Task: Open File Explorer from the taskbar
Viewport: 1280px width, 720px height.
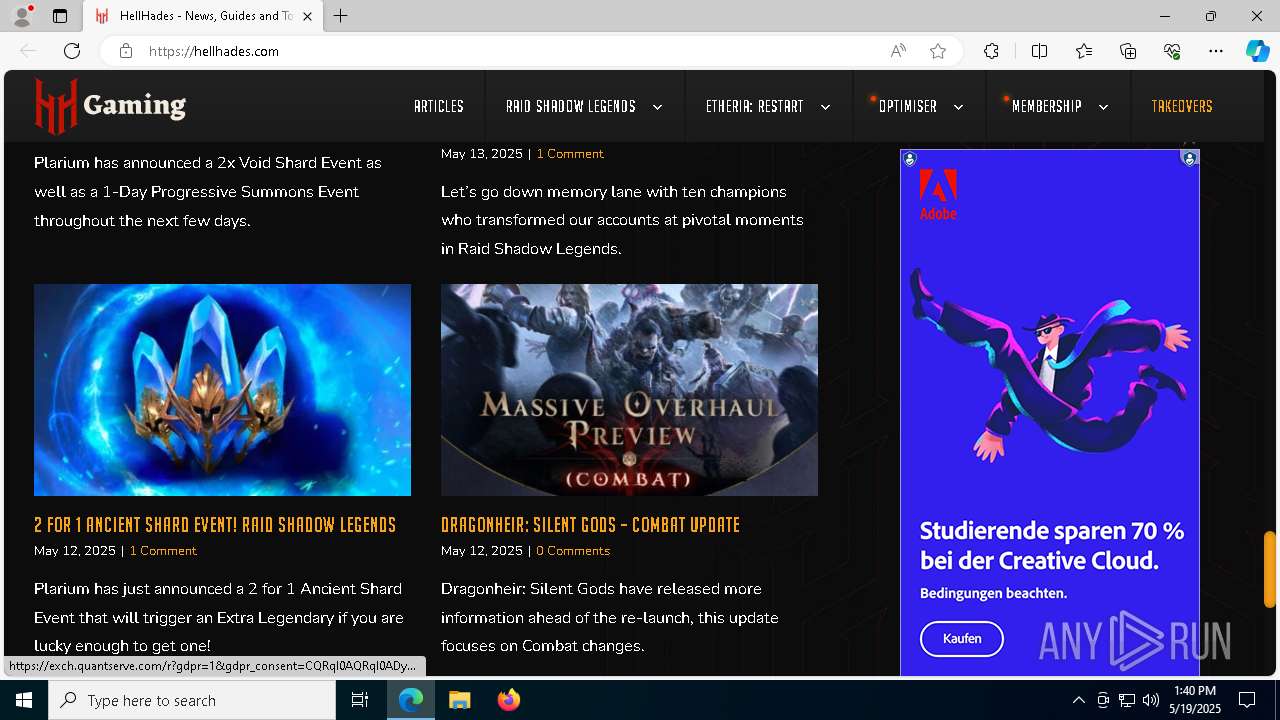Action: click(x=459, y=700)
